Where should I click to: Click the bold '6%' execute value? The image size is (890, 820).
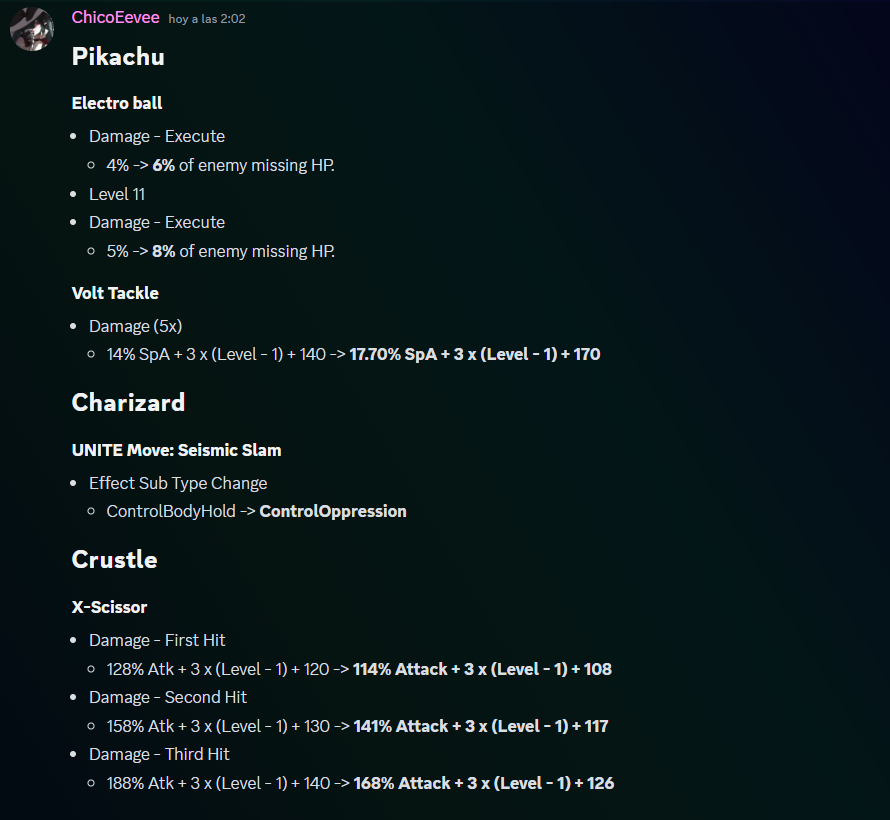163,165
